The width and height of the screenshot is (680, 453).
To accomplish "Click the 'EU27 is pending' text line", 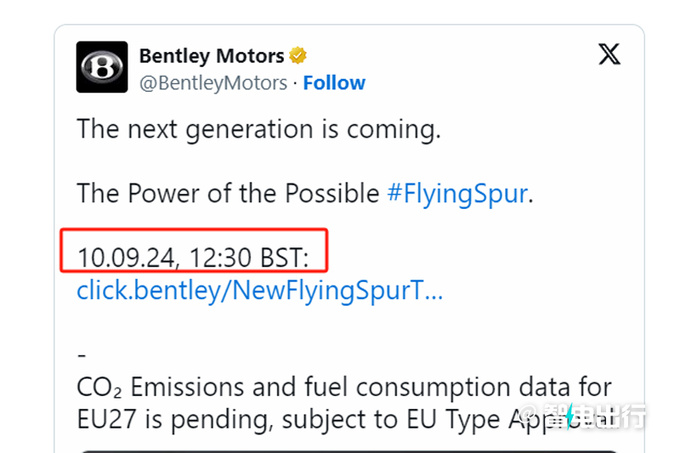I will coord(200,420).
